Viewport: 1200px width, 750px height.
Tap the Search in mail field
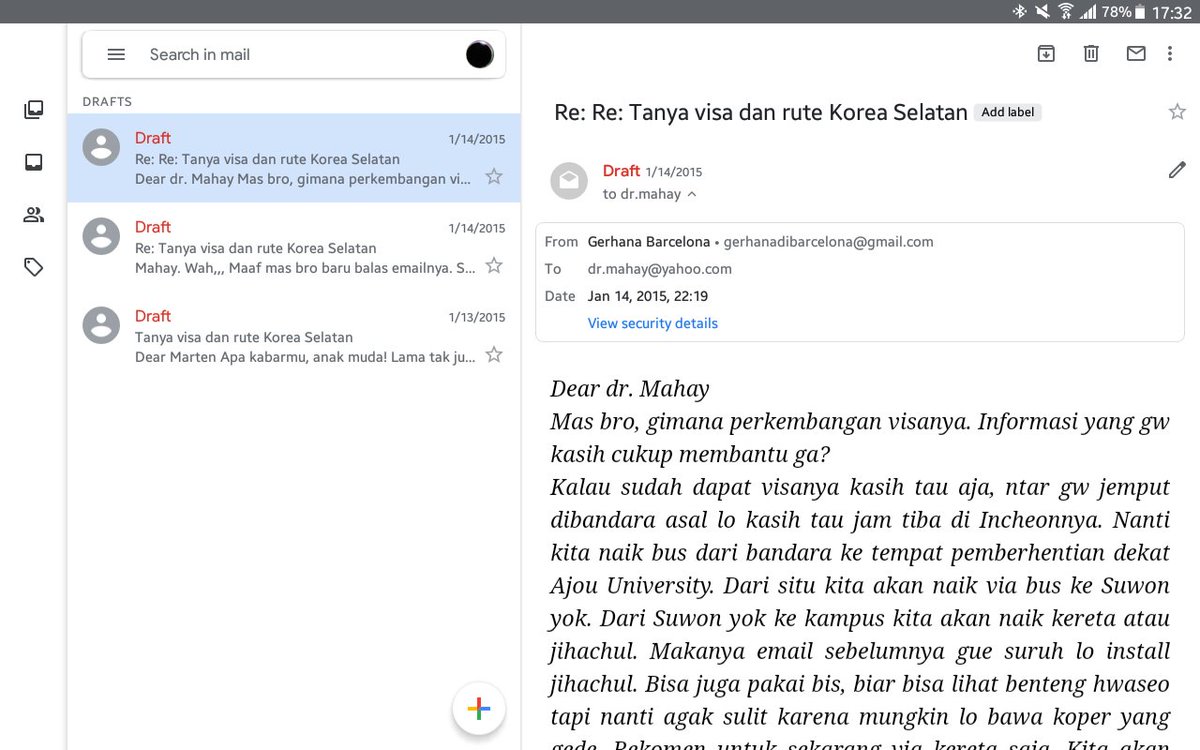(250, 55)
